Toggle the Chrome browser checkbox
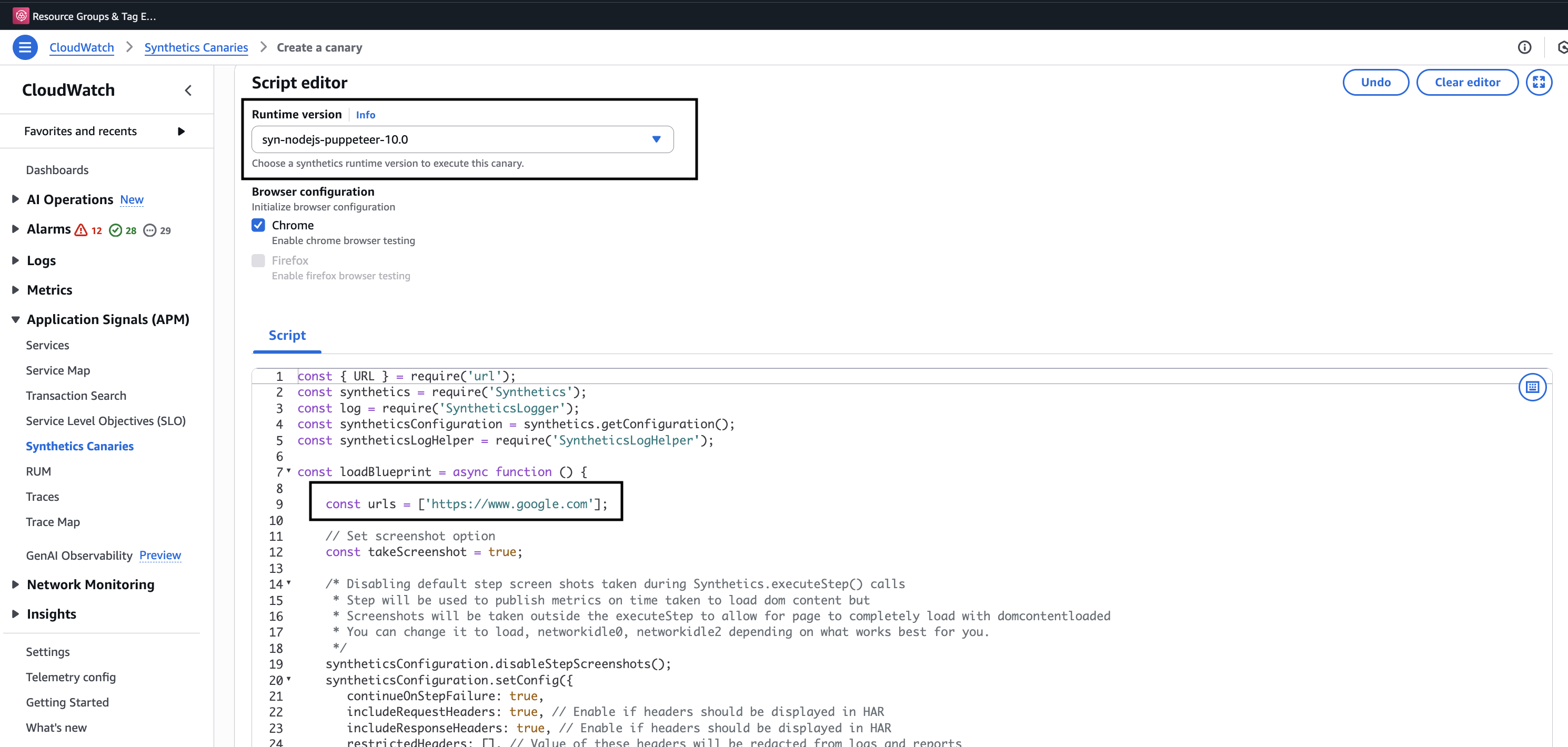Image resolution: width=1568 pixels, height=747 pixels. pyautogui.click(x=258, y=225)
